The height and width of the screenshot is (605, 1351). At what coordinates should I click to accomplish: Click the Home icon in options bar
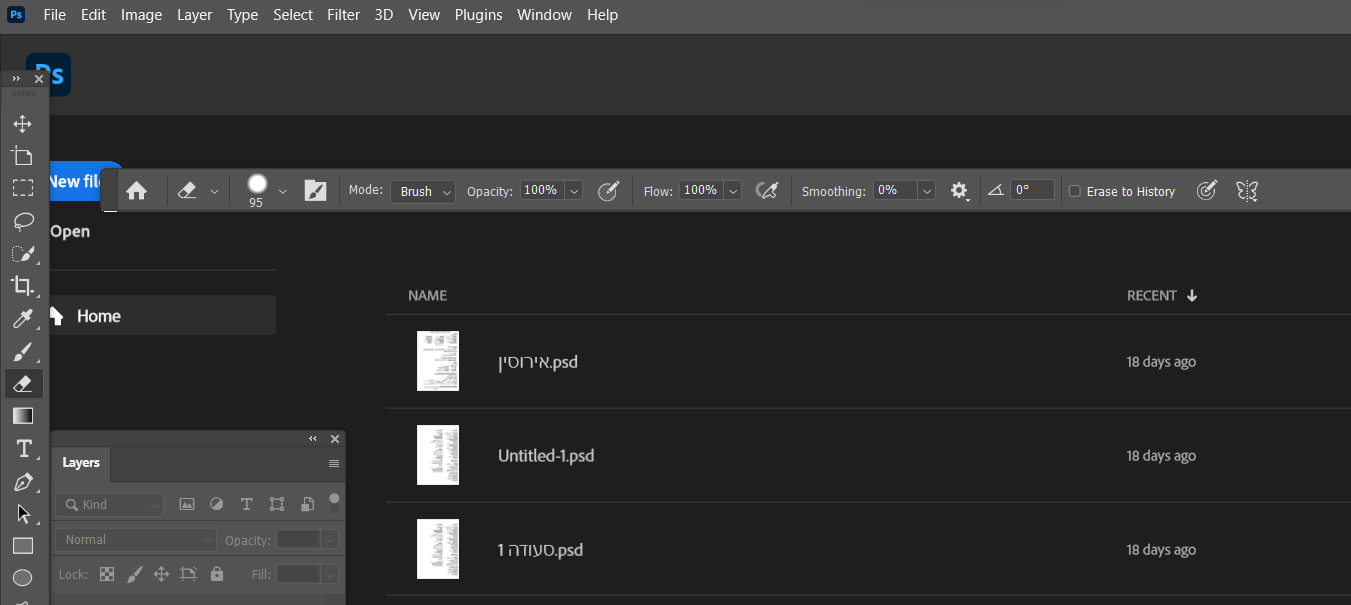tap(137, 191)
